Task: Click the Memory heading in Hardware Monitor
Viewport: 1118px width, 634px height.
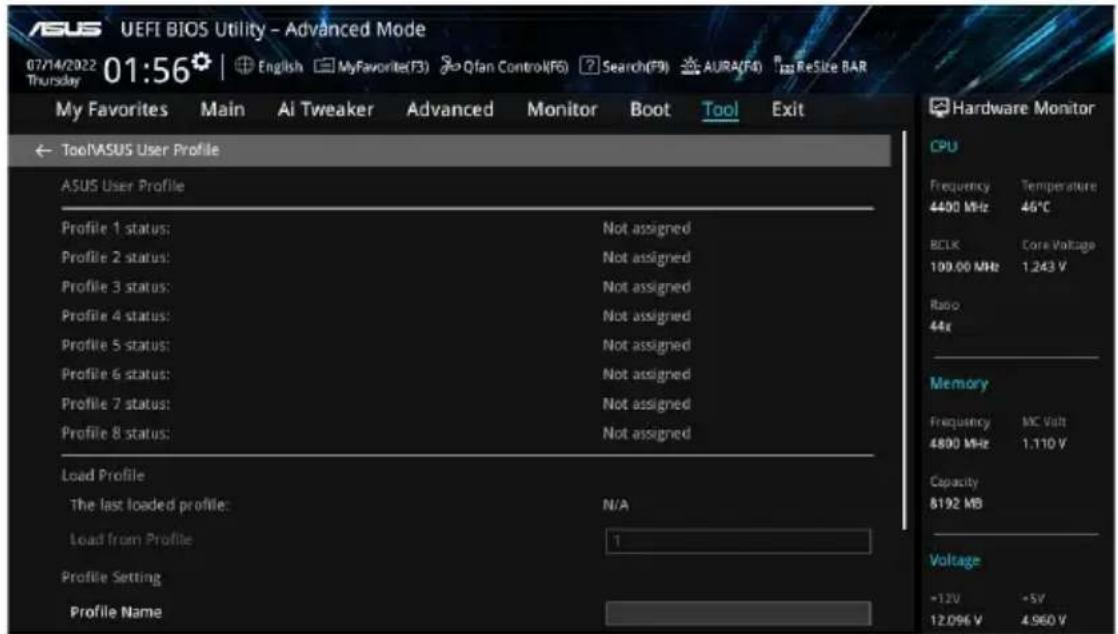Action: (959, 384)
